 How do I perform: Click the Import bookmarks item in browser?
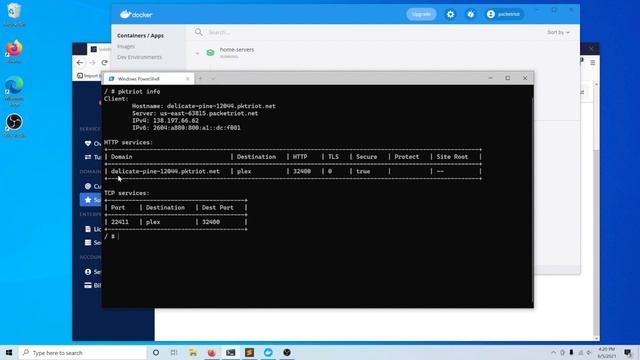(88, 76)
